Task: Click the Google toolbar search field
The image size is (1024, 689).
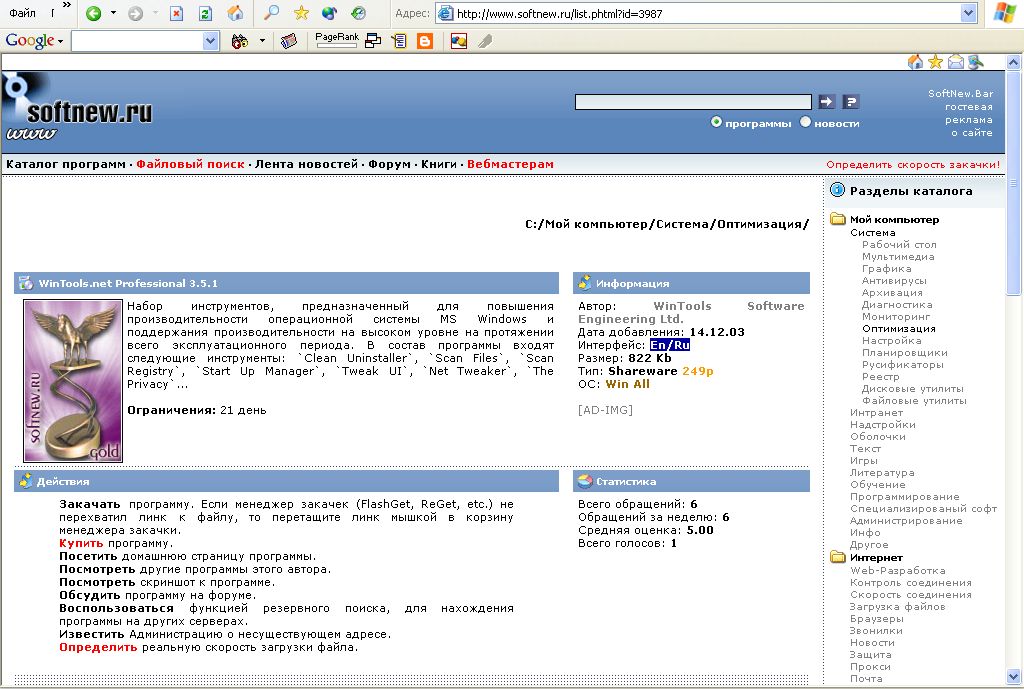Action: pos(138,41)
